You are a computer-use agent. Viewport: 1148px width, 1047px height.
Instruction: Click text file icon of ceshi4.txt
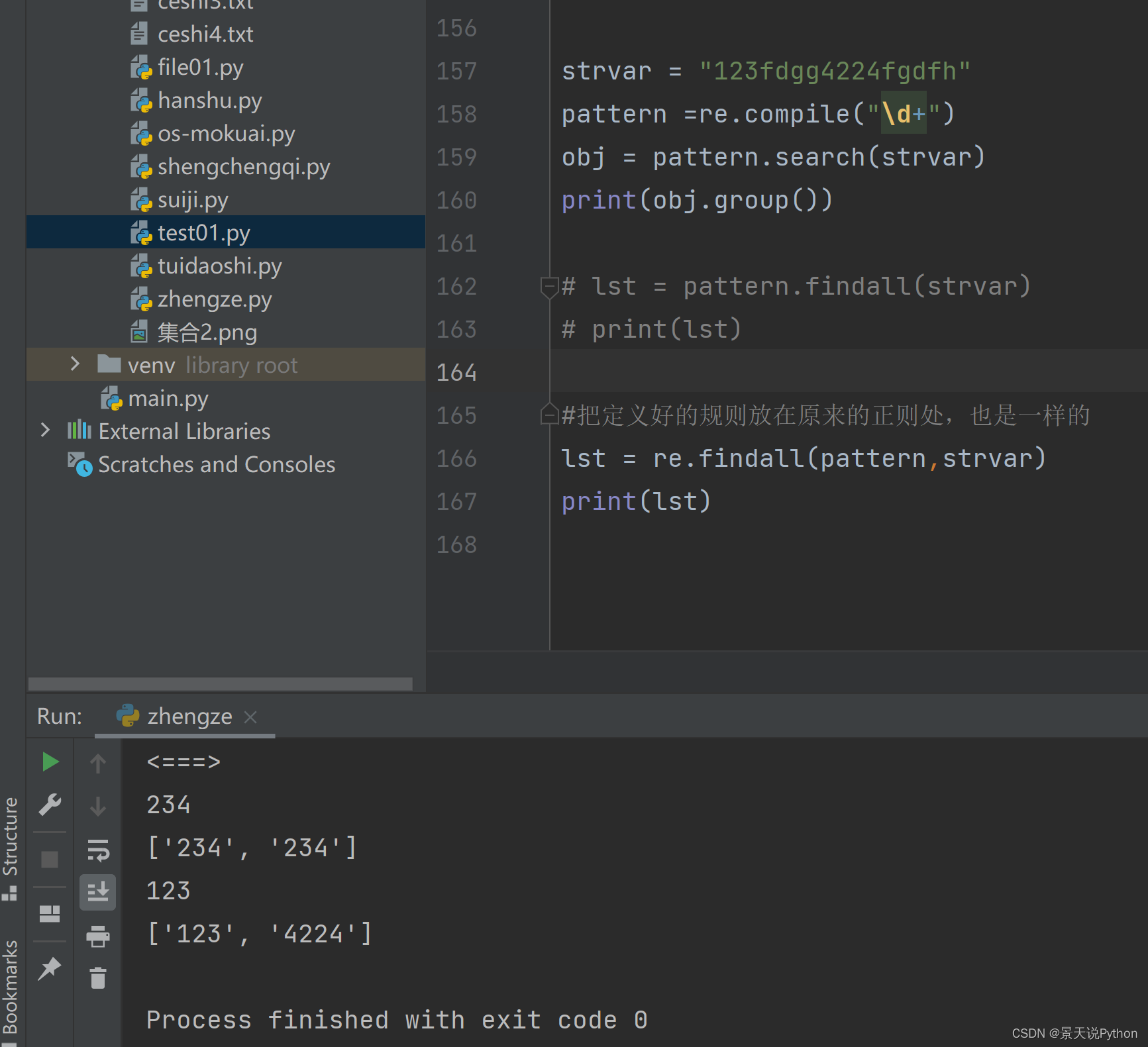139,34
